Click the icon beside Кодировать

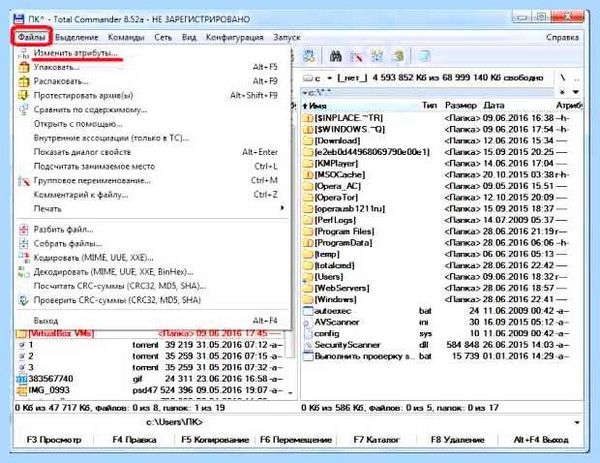(24, 258)
